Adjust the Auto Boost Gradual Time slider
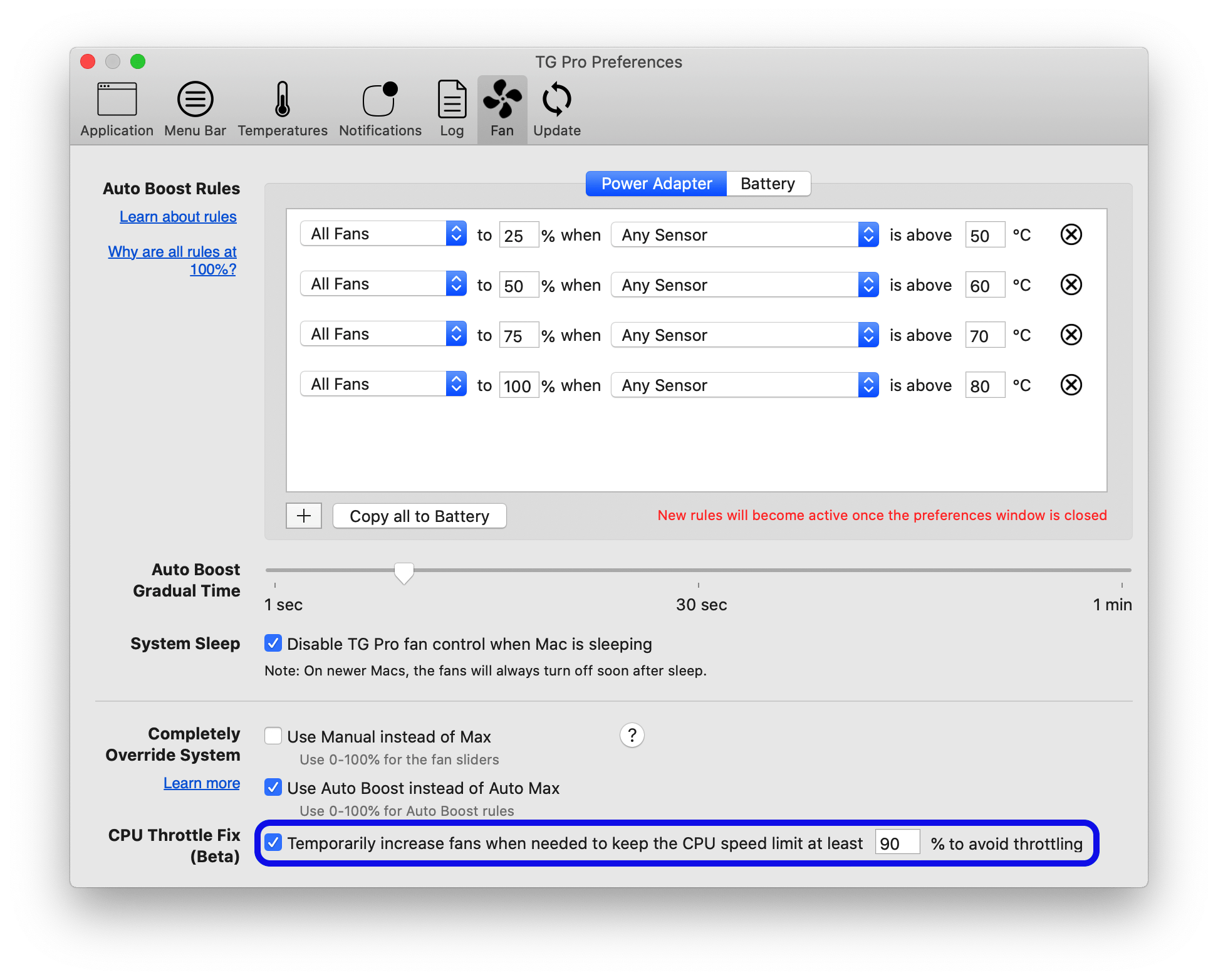Viewport: 1218px width, 980px height. 404,571
